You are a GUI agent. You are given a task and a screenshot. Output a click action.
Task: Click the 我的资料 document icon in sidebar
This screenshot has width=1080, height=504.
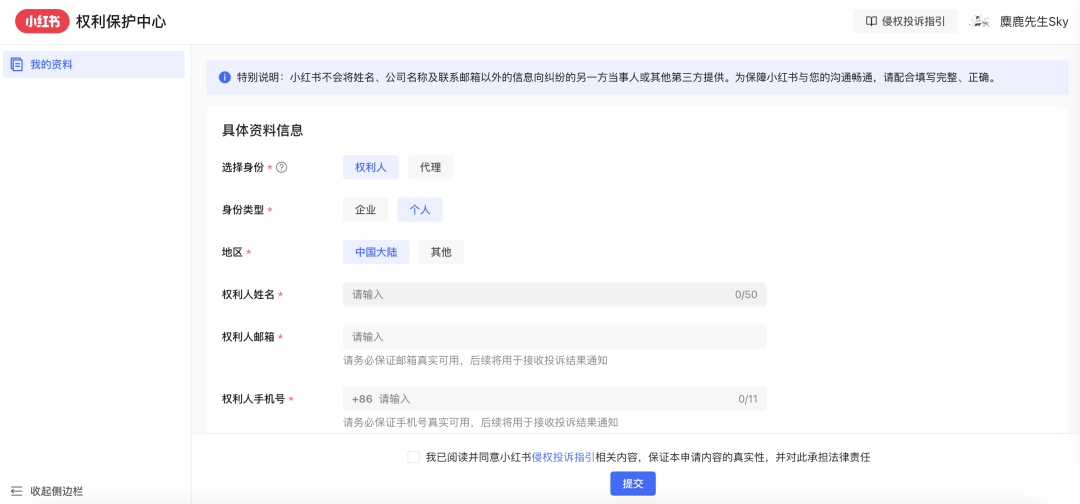point(16,65)
